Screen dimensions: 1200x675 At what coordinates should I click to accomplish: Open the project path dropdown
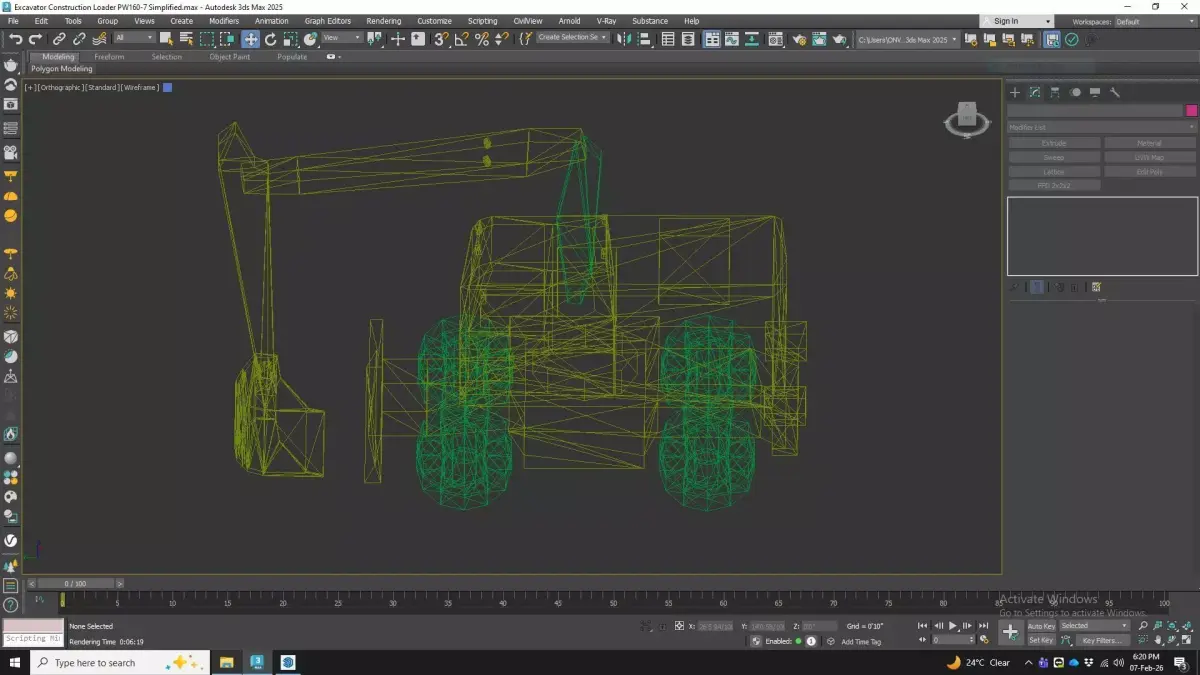tap(908, 39)
